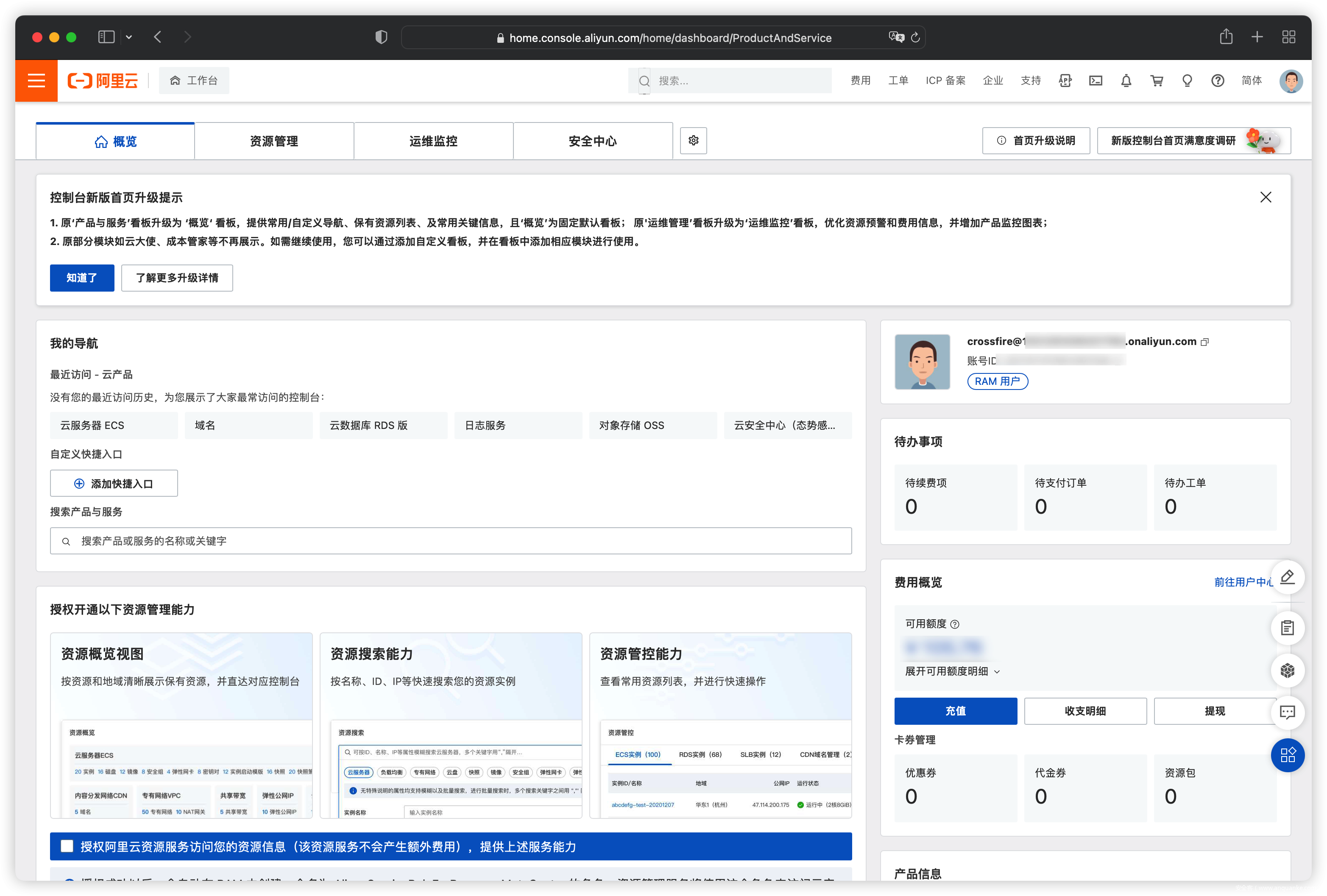Open dashboard settings gear icon
1327x896 pixels.
(x=693, y=140)
